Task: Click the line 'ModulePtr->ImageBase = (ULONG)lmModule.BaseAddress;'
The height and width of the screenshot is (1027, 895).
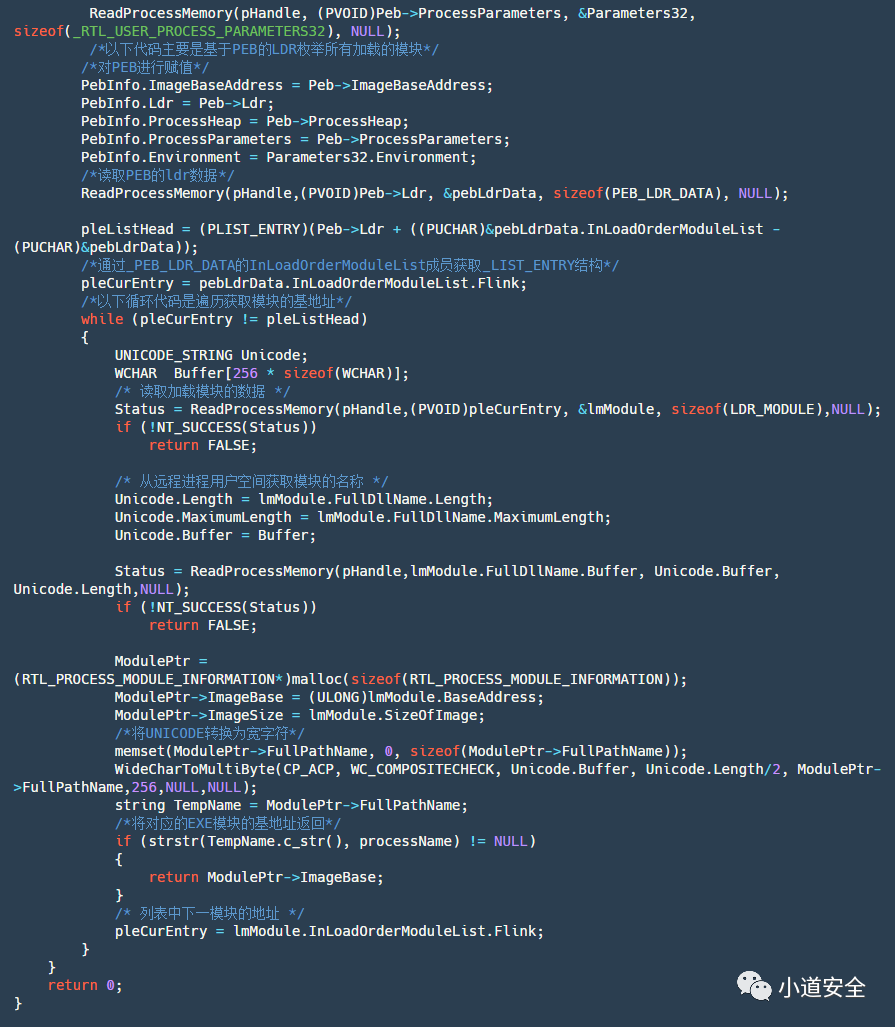Action: 329,698
